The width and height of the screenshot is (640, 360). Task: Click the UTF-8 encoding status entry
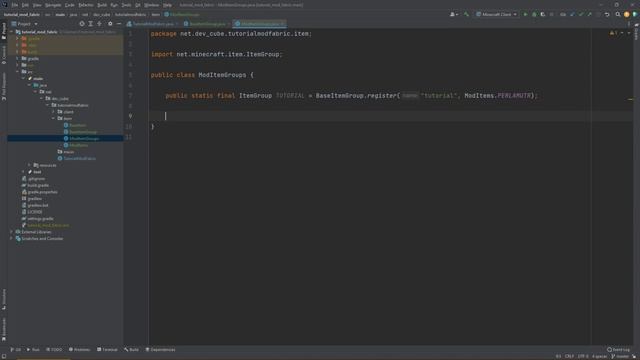[583, 356]
